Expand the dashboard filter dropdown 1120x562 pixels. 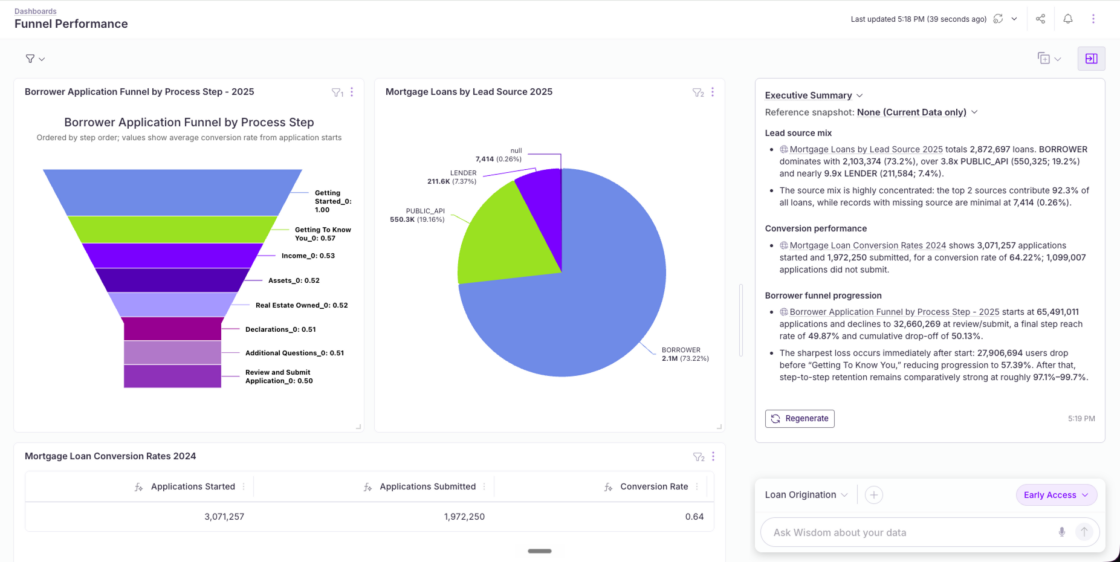[35, 59]
